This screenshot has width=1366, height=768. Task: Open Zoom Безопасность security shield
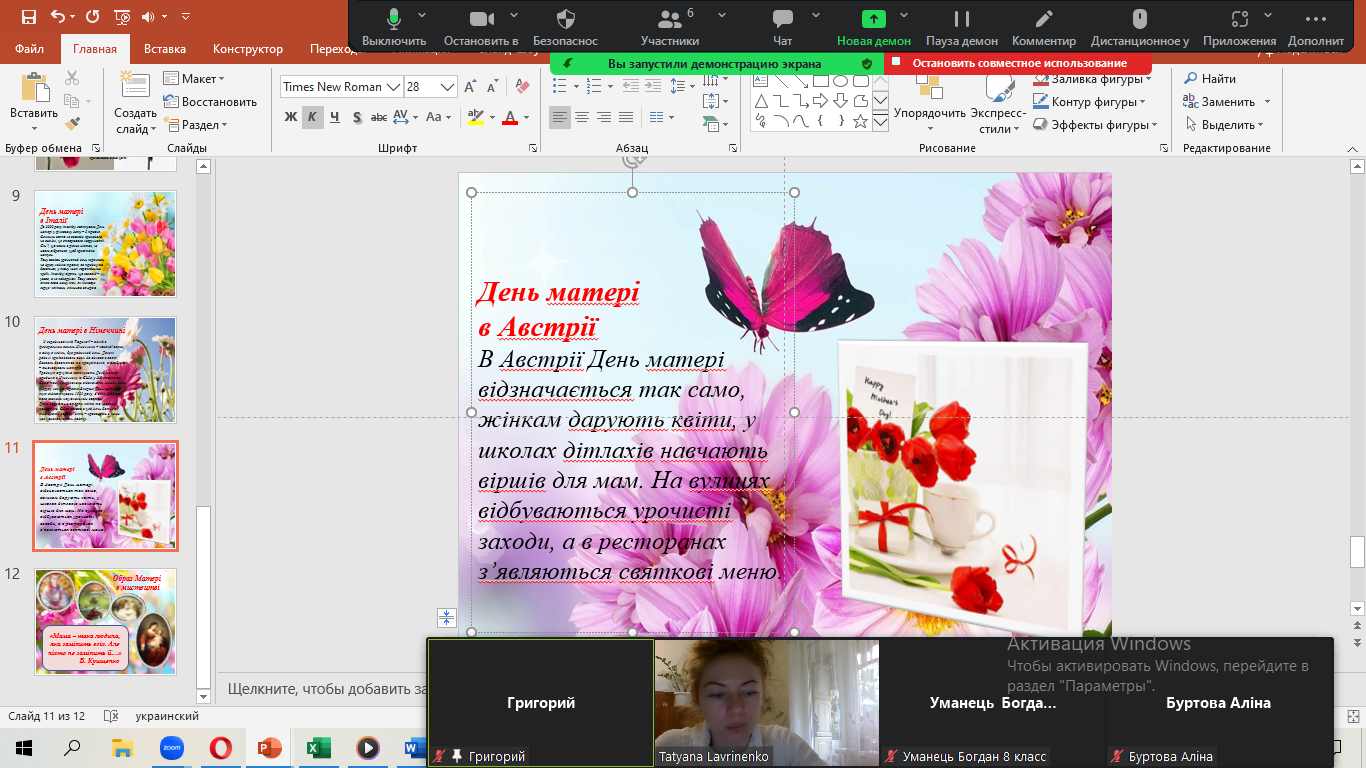tap(566, 27)
